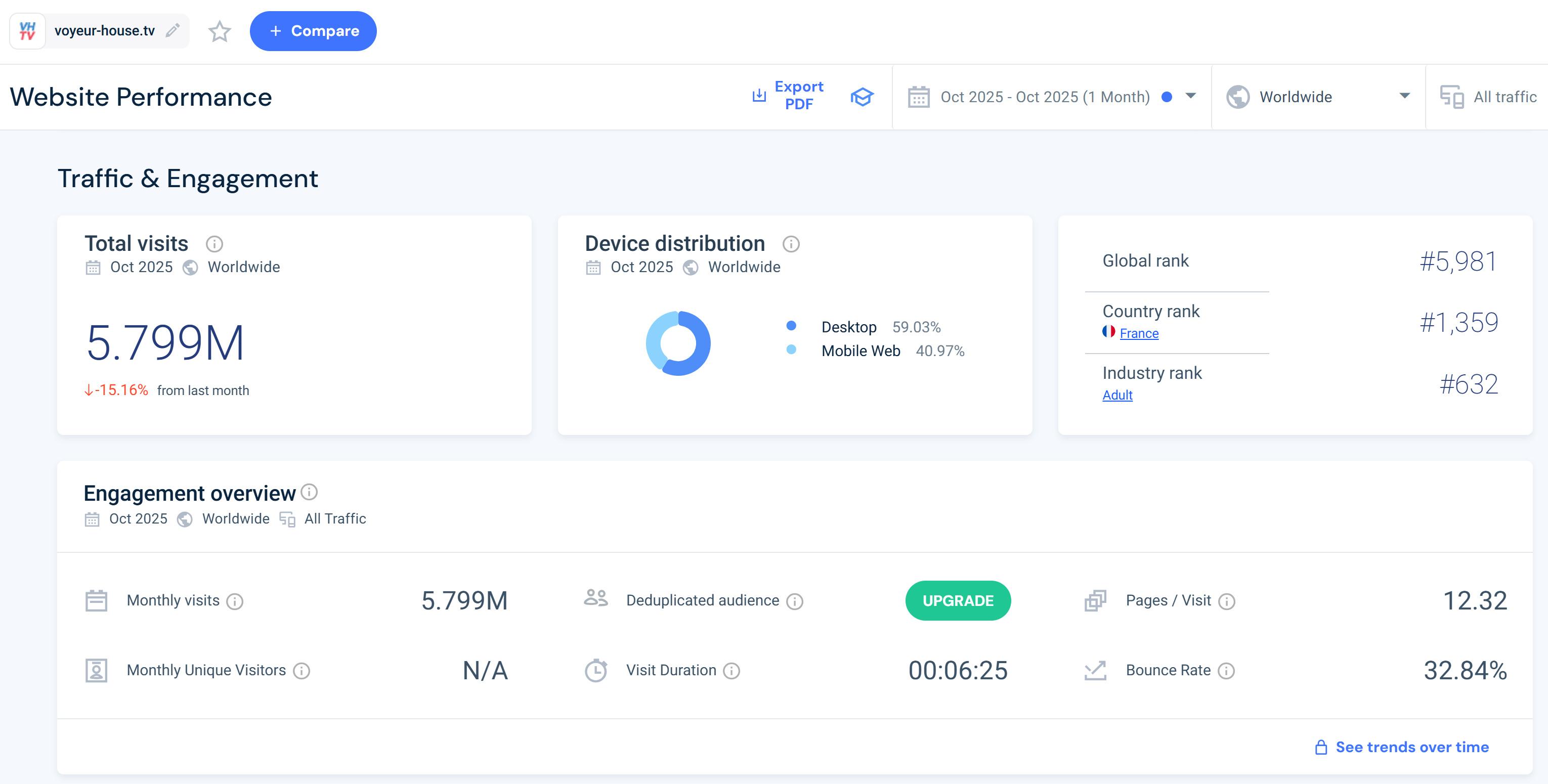This screenshot has height=784, width=1548.
Task: Click Total visits info icon
Action: [x=214, y=244]
